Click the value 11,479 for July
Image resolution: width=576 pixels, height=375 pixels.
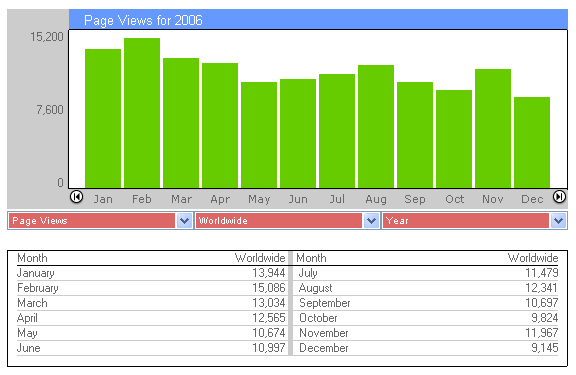[541, 273]
